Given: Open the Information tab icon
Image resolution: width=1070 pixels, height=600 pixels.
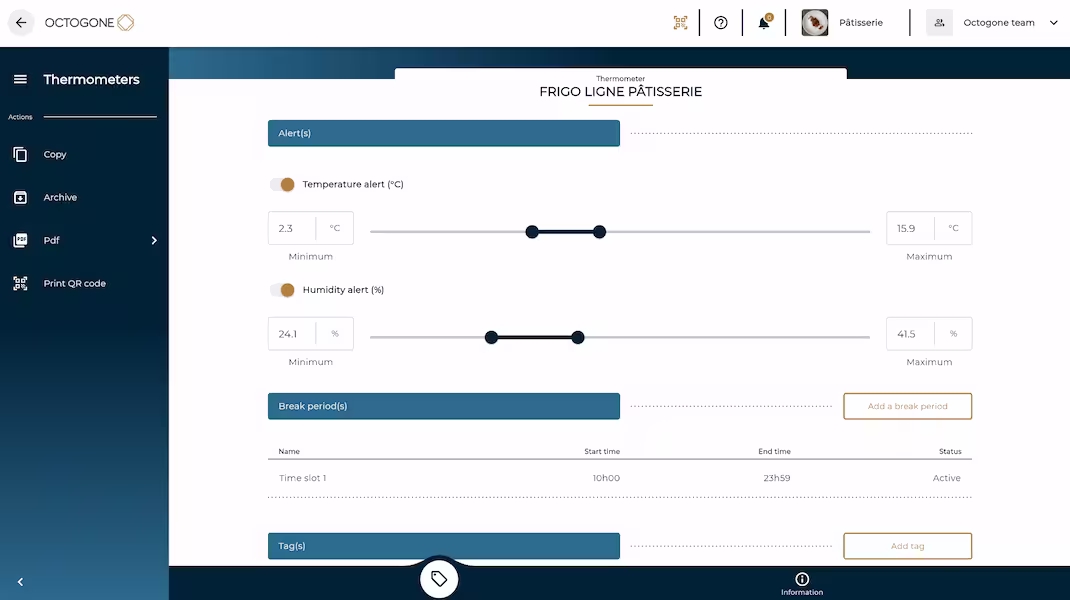Looking at the screenshot, I should tap(802, 579).
